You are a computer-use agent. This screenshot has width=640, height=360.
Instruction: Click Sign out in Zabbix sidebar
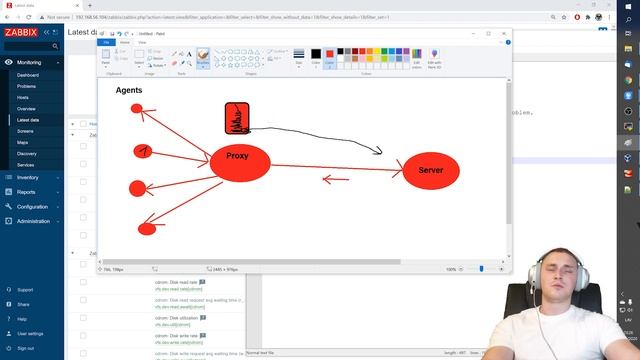click(25, 349)
